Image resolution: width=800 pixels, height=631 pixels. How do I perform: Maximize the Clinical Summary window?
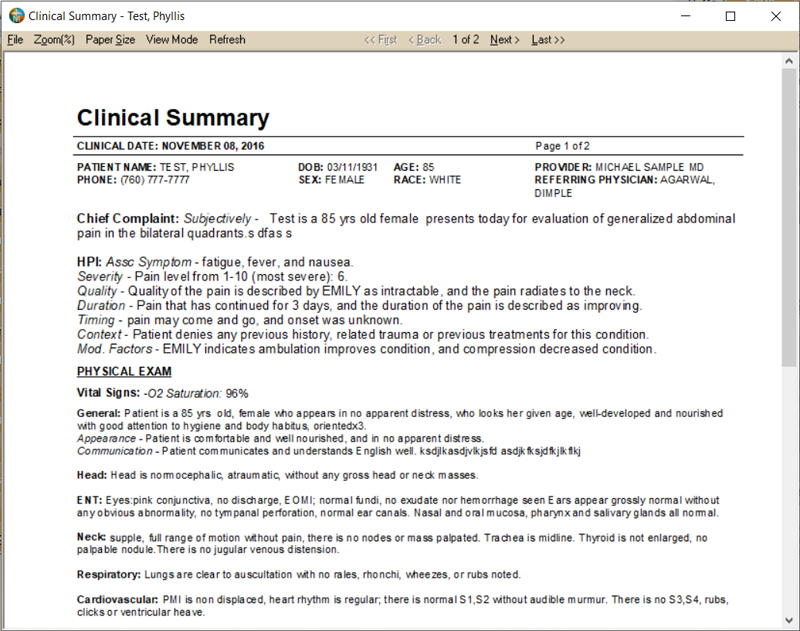[731, 15]
